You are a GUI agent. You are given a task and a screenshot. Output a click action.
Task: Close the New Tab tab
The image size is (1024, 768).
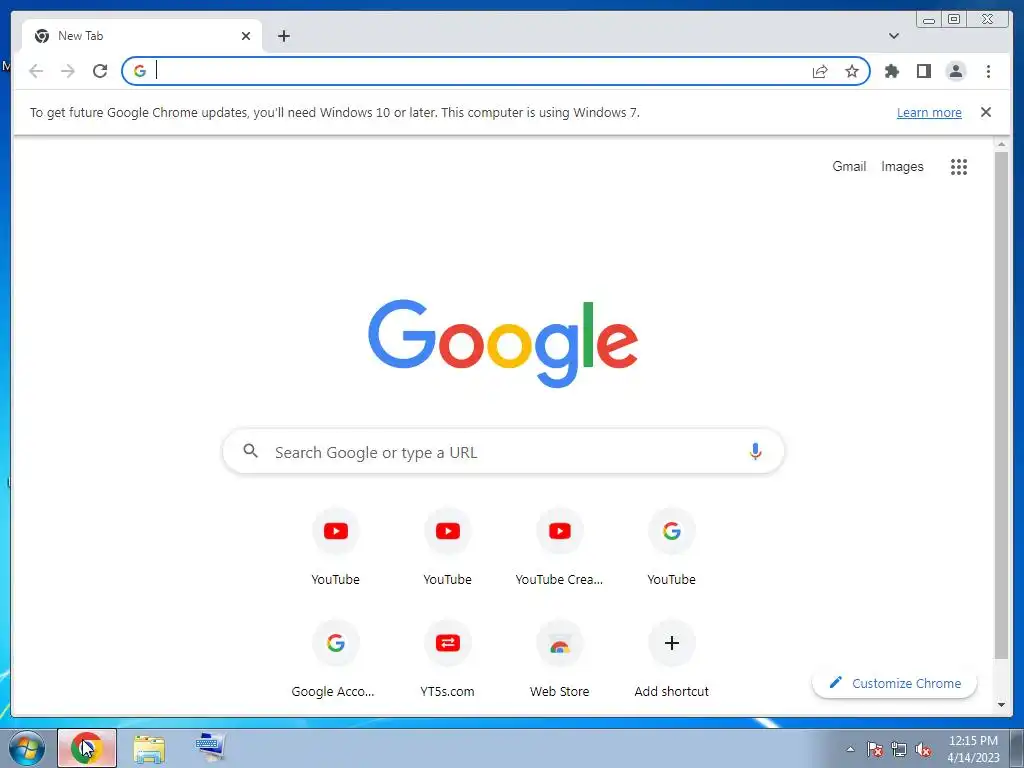246,36
